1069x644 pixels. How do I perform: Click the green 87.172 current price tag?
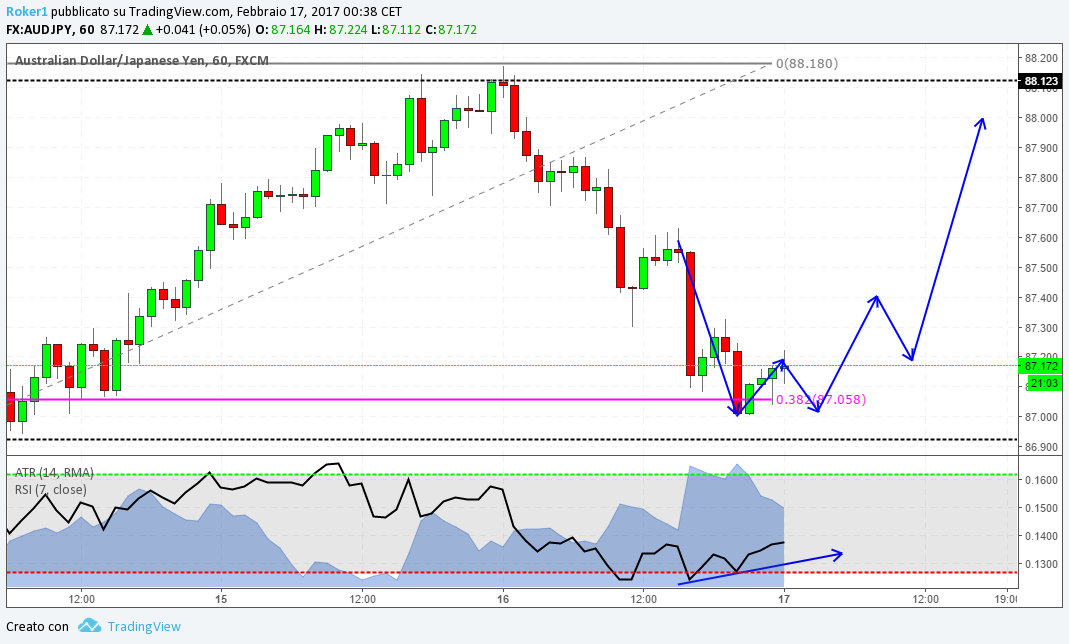point(1041,366)
